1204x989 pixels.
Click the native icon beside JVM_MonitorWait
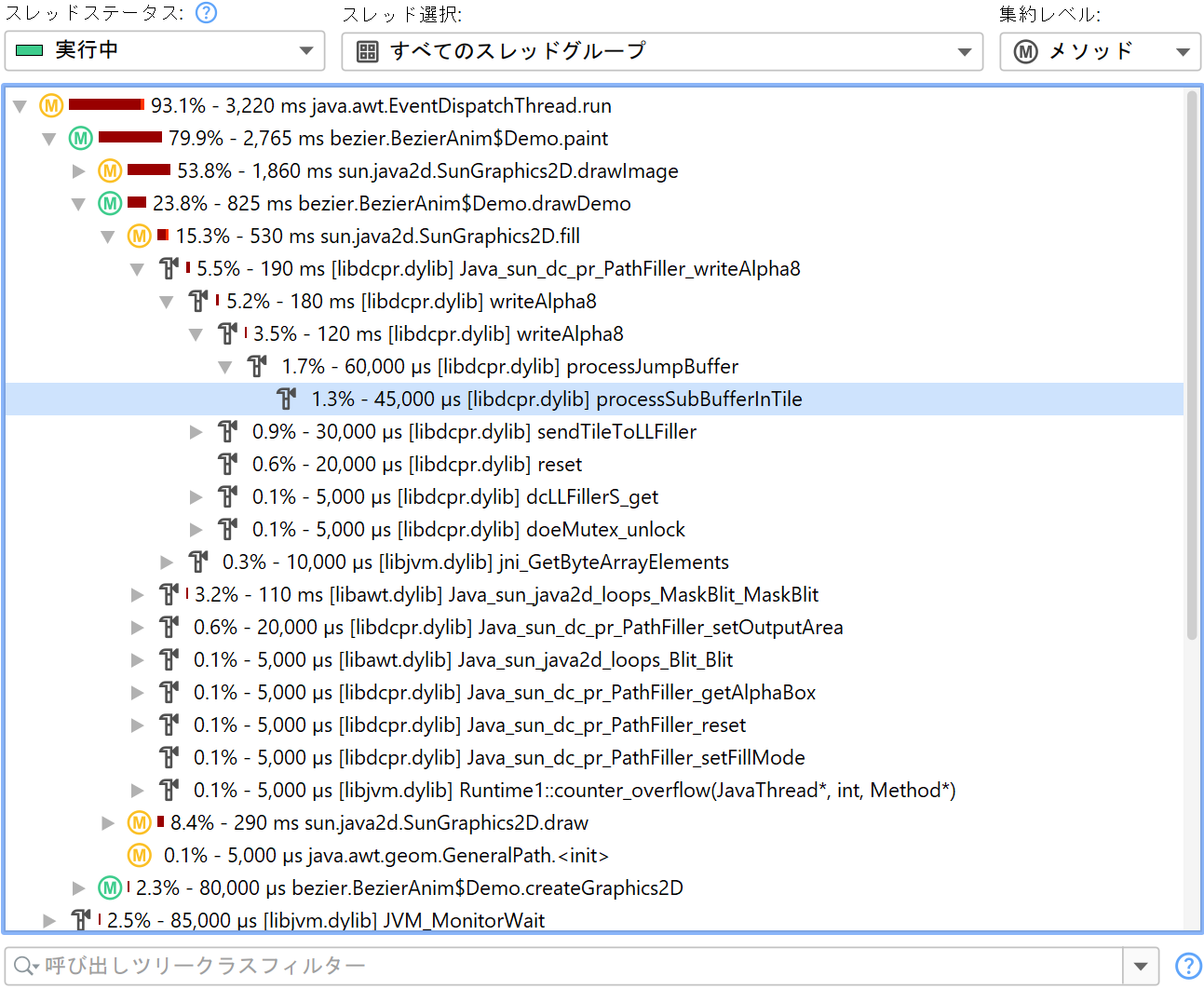point(82,920)
